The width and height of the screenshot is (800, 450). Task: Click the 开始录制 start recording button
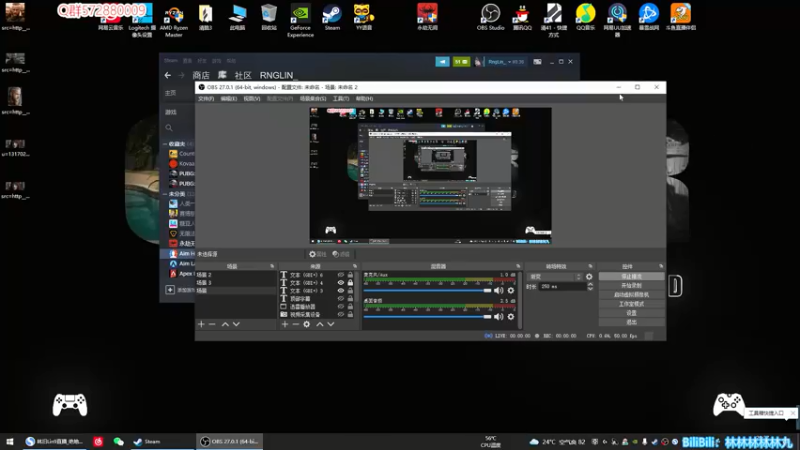coord(632,285)
